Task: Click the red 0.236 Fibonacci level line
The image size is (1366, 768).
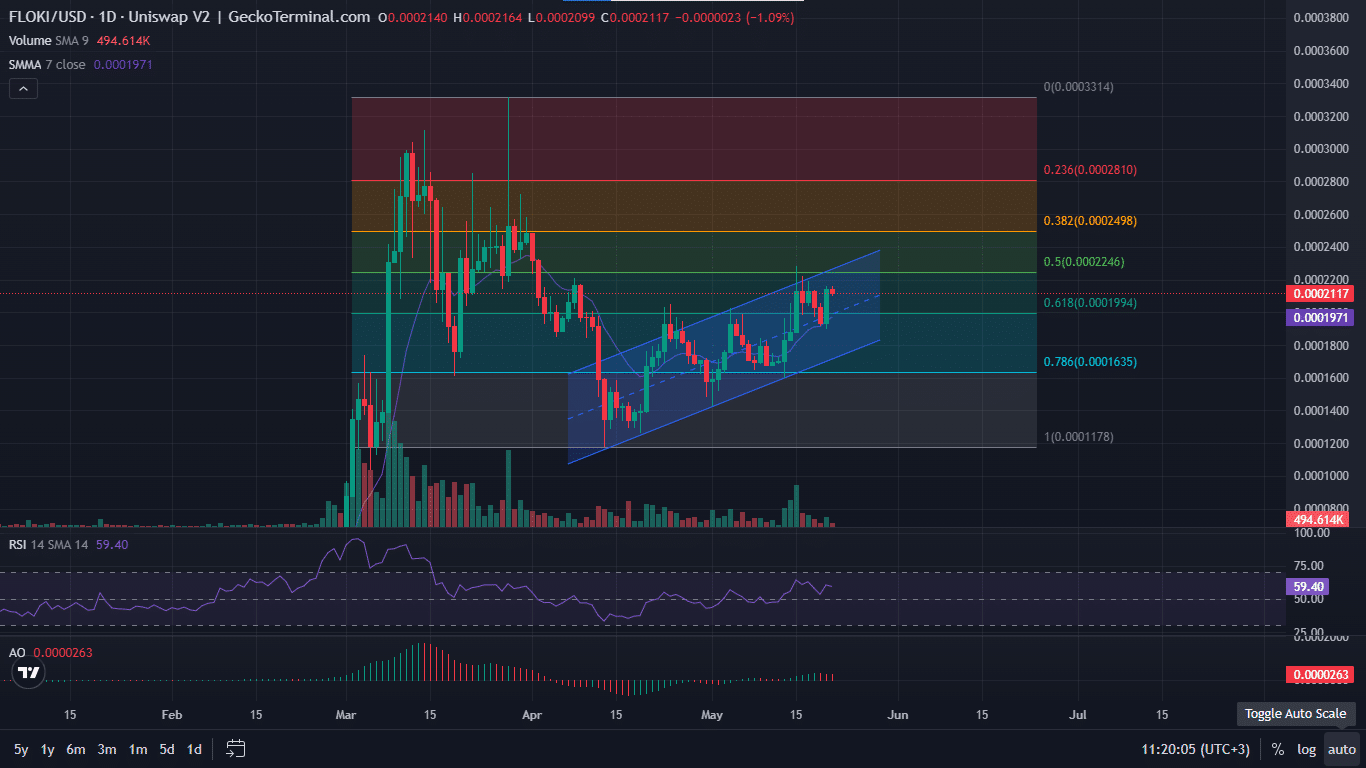Action: coord(694,181)
